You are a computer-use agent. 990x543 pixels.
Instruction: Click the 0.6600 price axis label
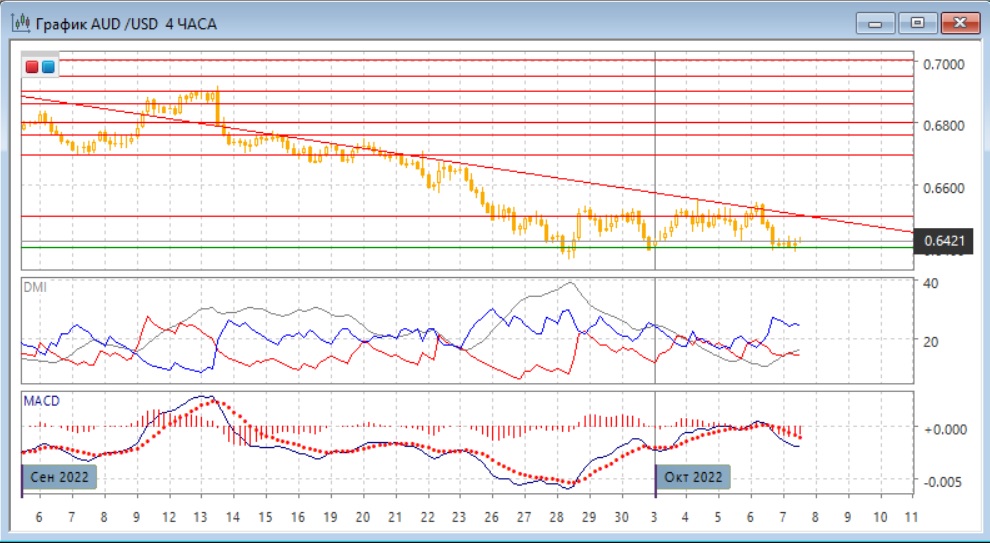(944, 188)
